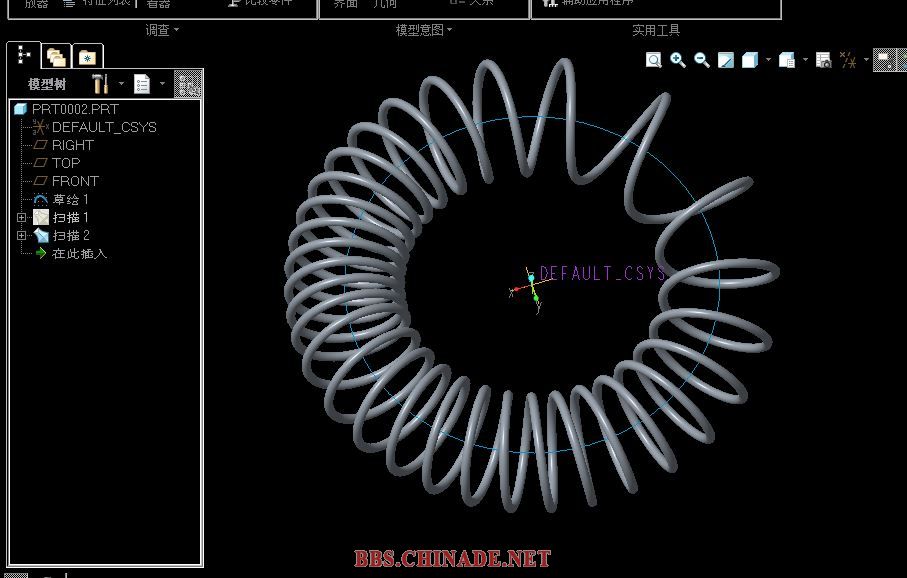Expand the 扫描 1 tree node
The image size is (907, 578).
21,218
